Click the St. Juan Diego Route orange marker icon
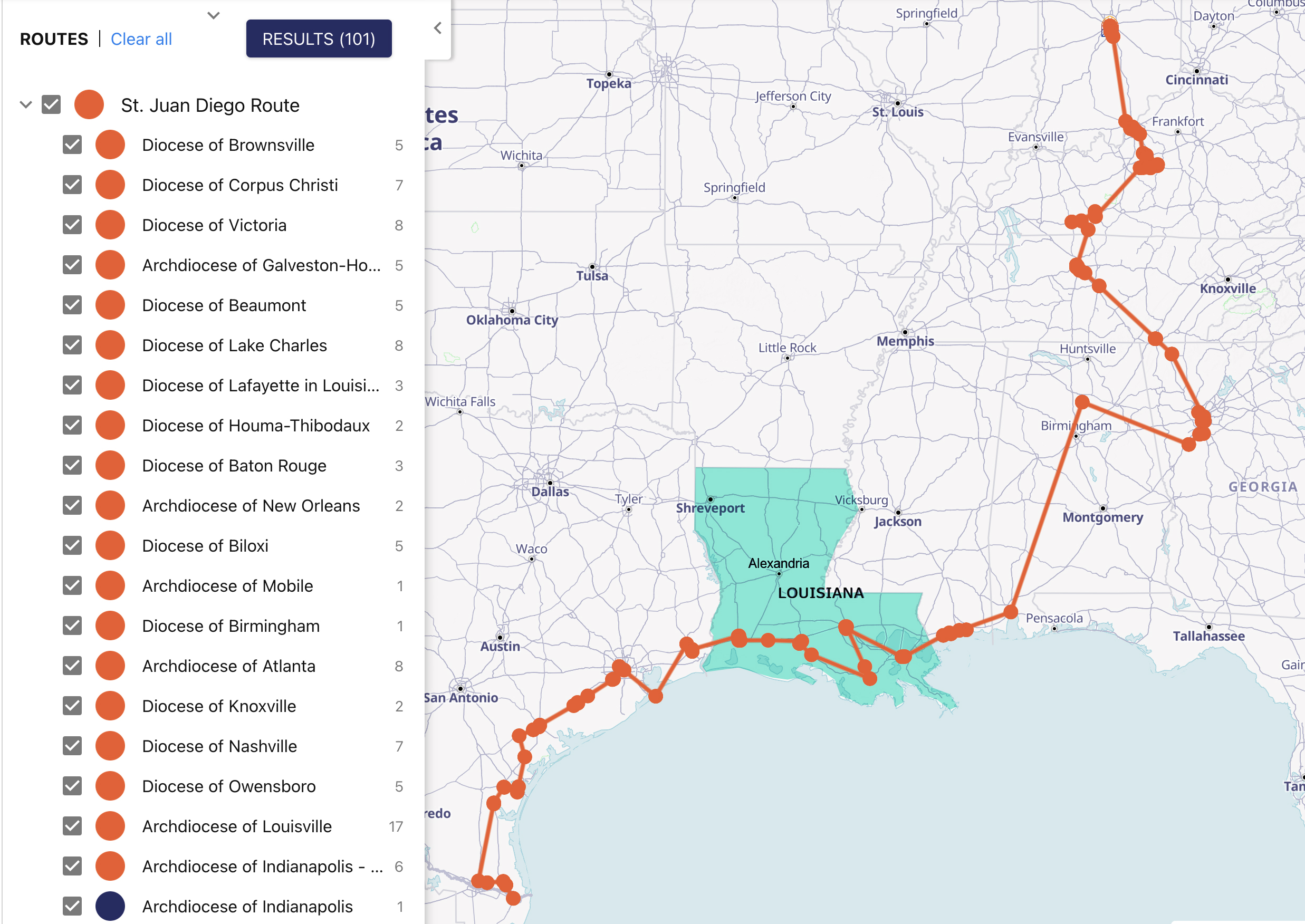The width and height of the screenshot is (1305, 924). pos(89,105)
